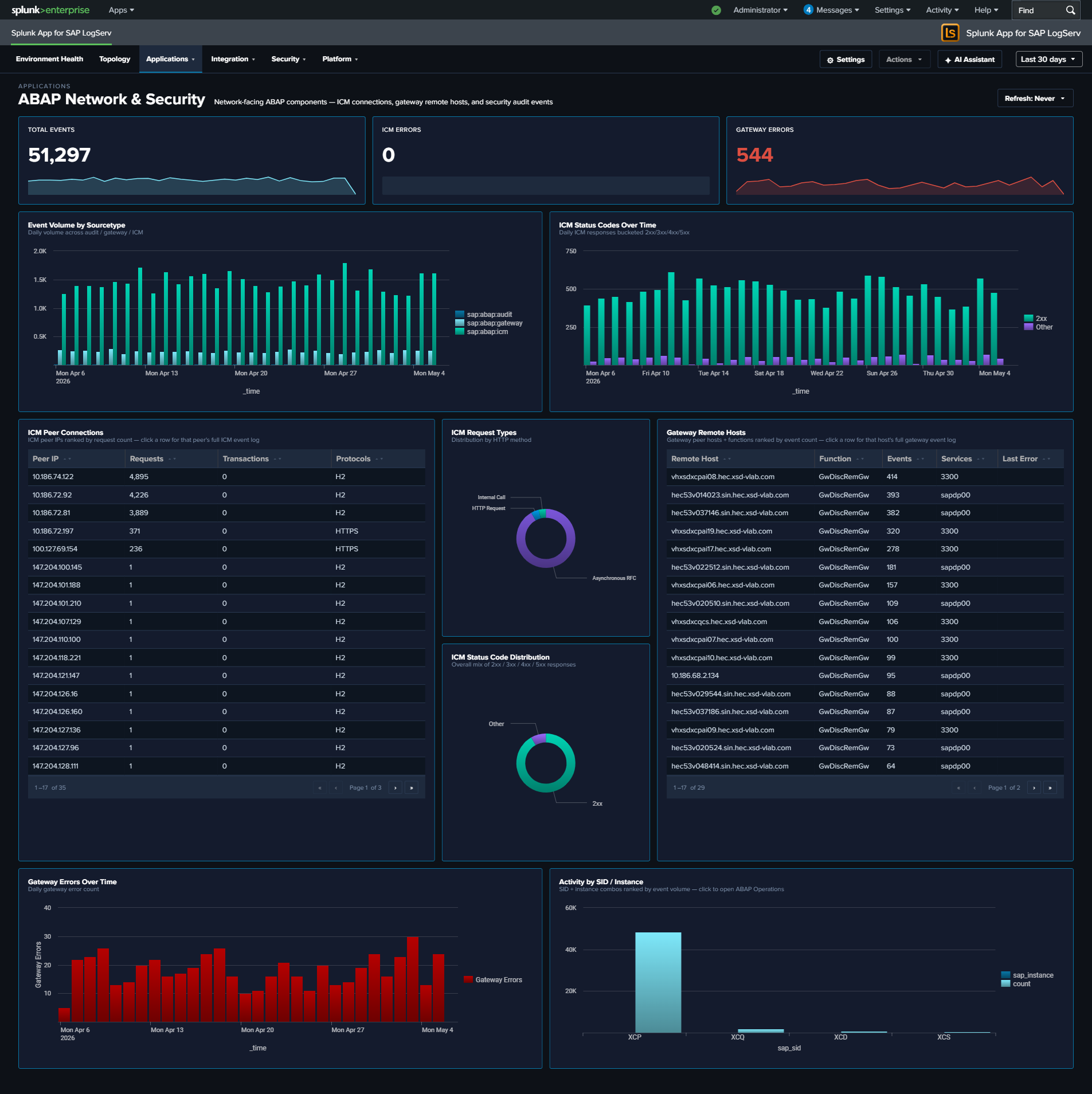Click the XCP bar in Activity by SID

pyautogui.click(x=658, y=982)
